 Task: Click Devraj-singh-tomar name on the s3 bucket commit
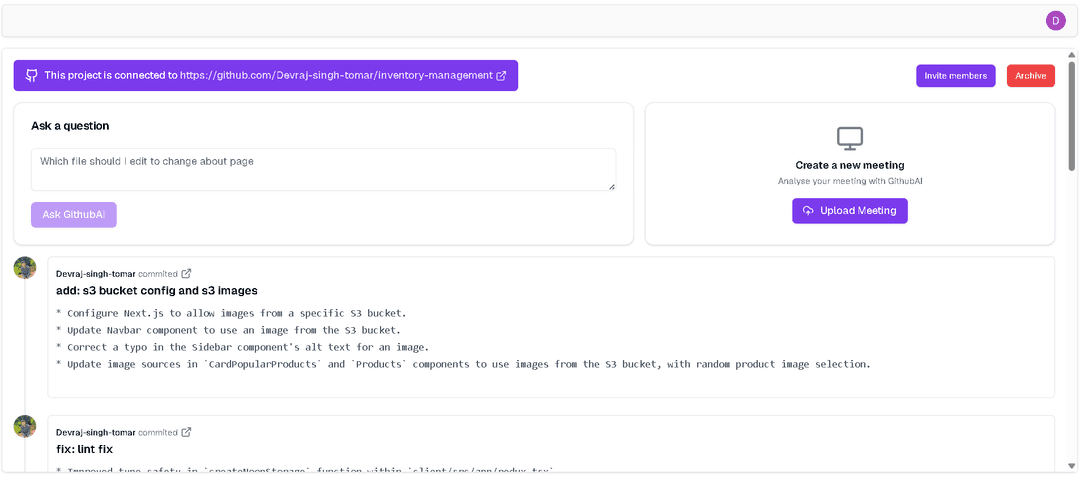(95, 274)
